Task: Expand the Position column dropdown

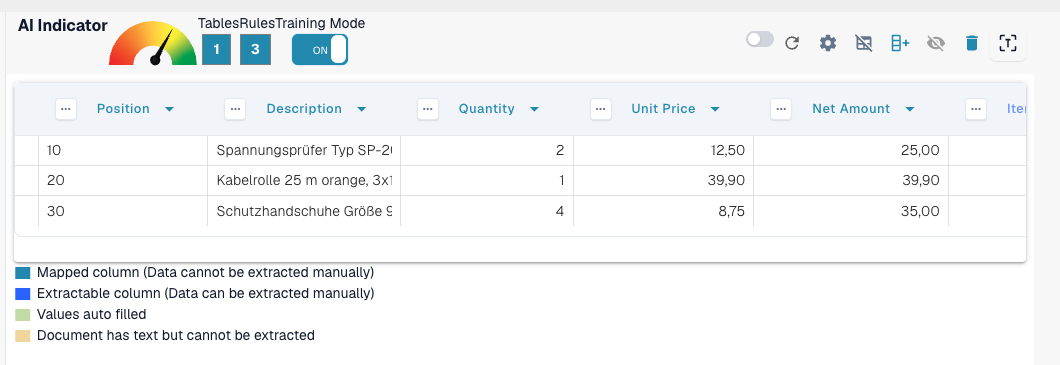Action: [169, 110]
